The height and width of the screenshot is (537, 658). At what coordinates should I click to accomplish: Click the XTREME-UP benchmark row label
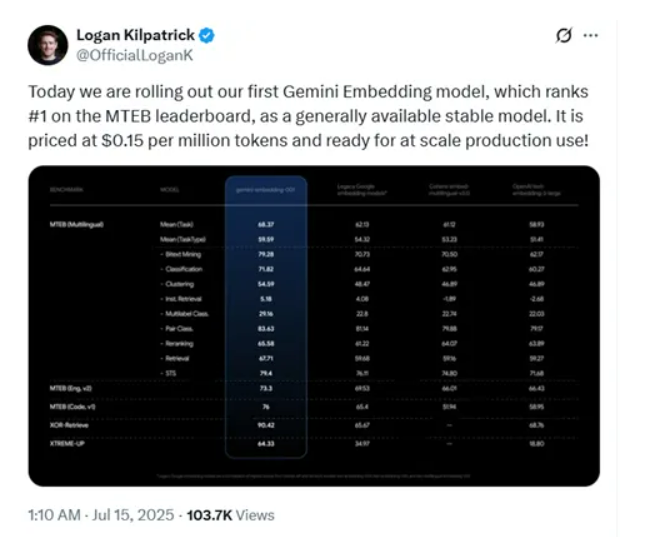click(x=67, y=444)
